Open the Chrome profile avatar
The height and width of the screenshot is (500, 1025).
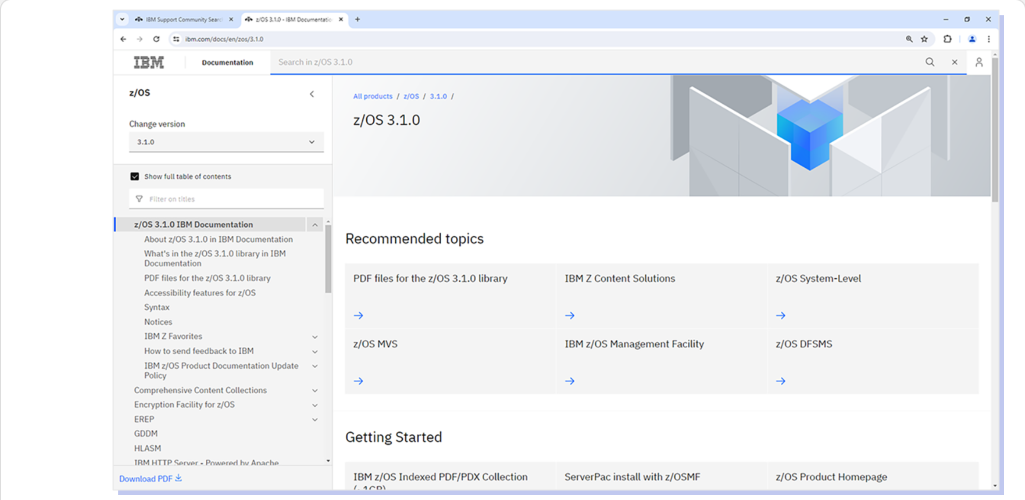coord(972,39)
